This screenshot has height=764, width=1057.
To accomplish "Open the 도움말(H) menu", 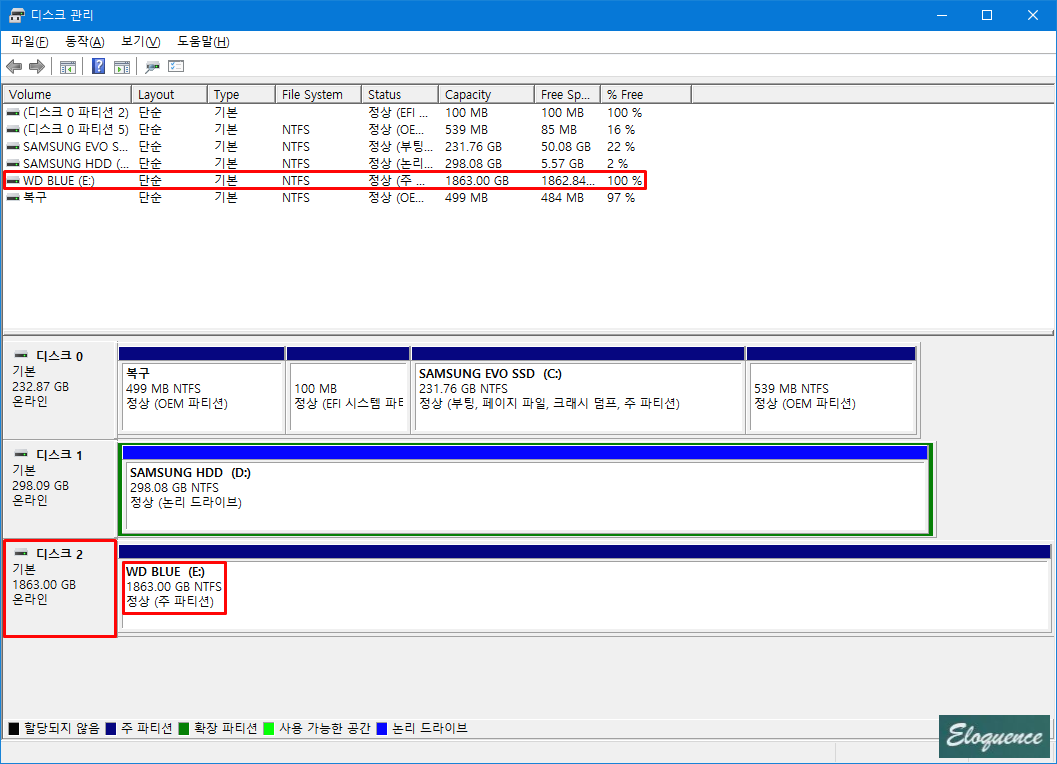I will (x=203, y=42).
